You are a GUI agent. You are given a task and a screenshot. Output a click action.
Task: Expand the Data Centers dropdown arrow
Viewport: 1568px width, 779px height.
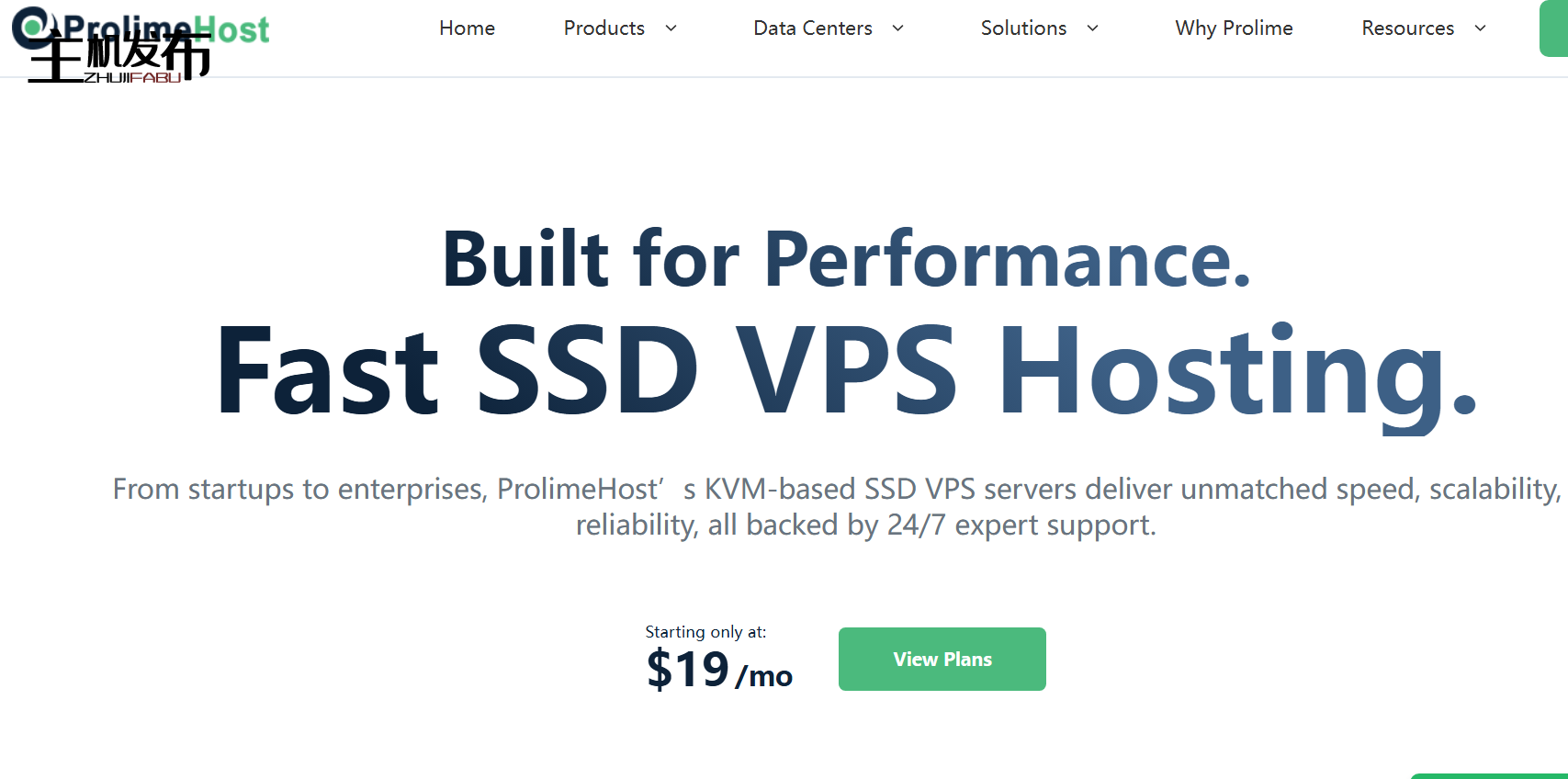[x=898, y=28]
